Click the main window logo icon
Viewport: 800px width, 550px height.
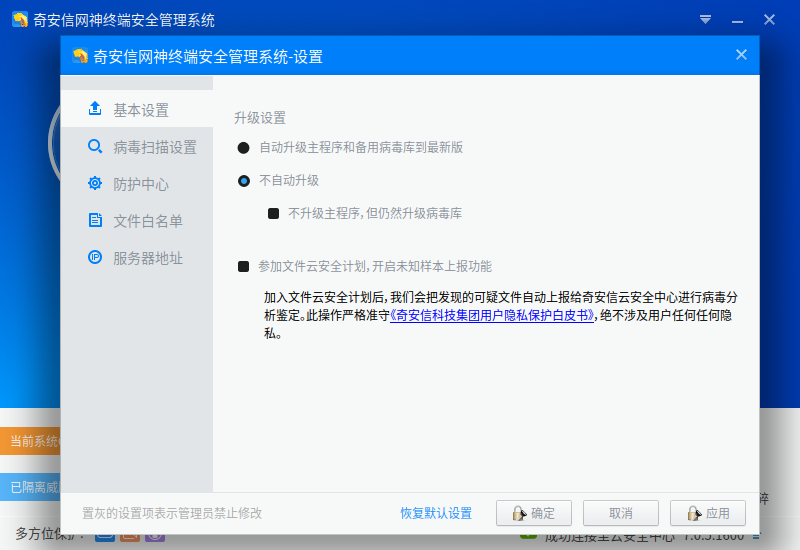coord(19,20)
